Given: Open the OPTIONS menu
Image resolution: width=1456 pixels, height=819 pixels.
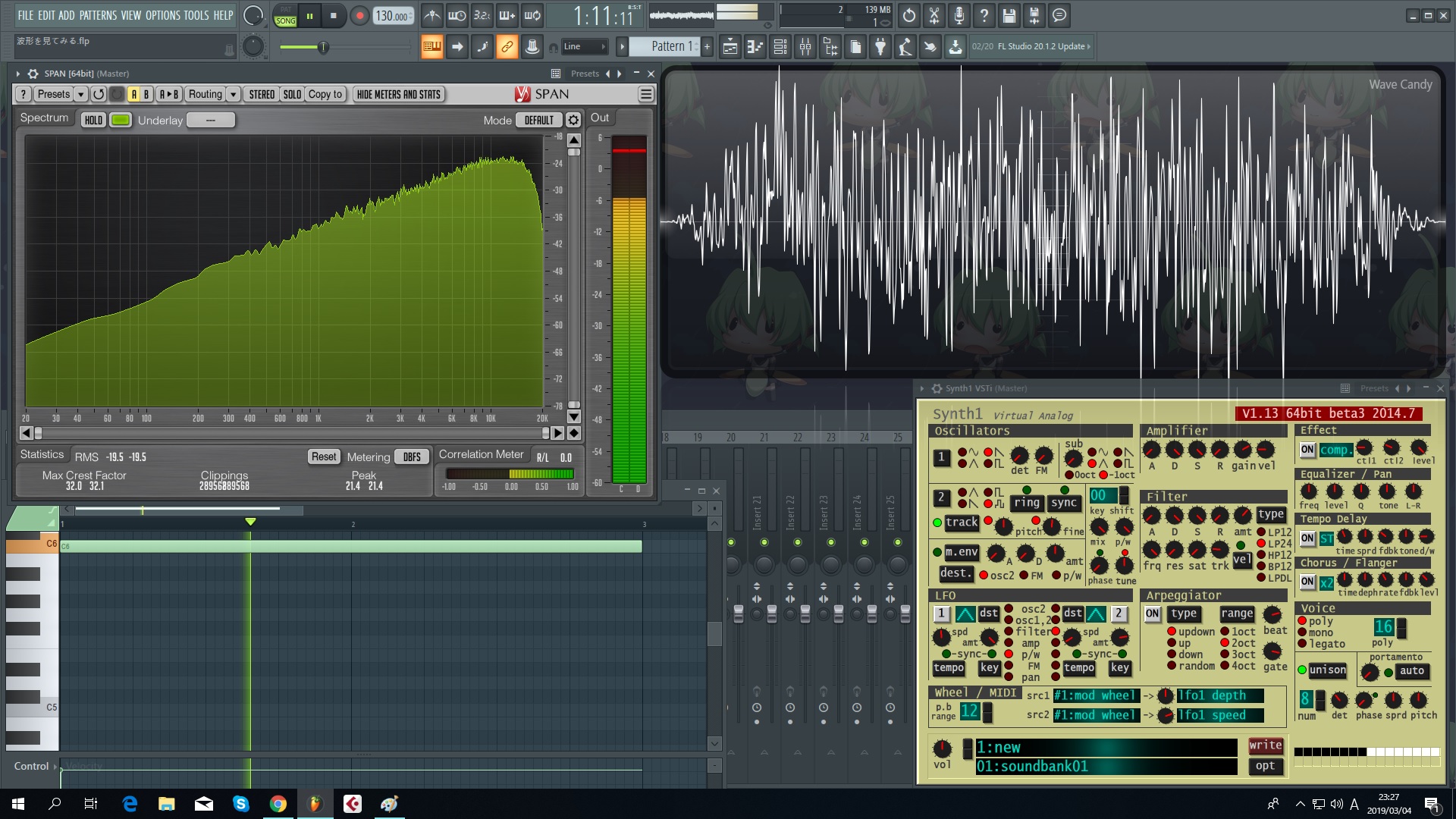Looking at the screenshot, I should tap(163, 15).
